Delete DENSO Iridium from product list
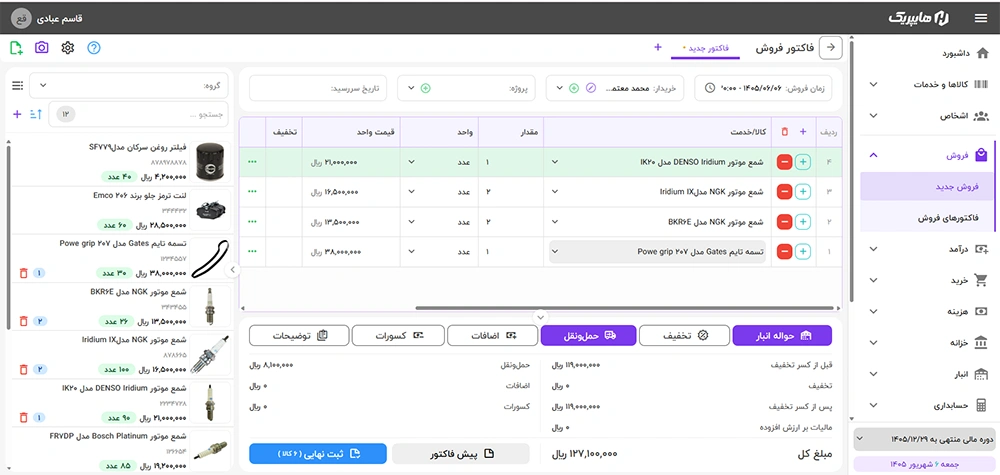This screenshot has width=1000, height=475. 24,418
